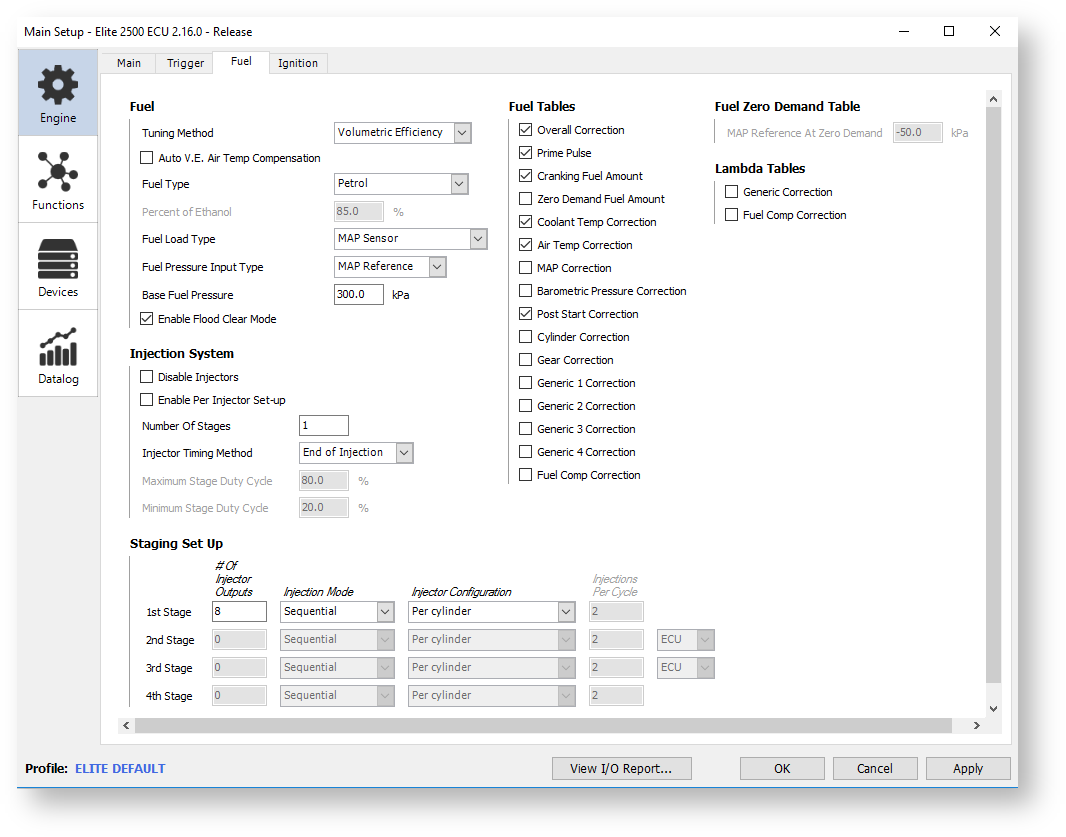Open the Injector Timing Method dropdown
The height and width of the screenshot is (837, 1066).
[356, 453]
